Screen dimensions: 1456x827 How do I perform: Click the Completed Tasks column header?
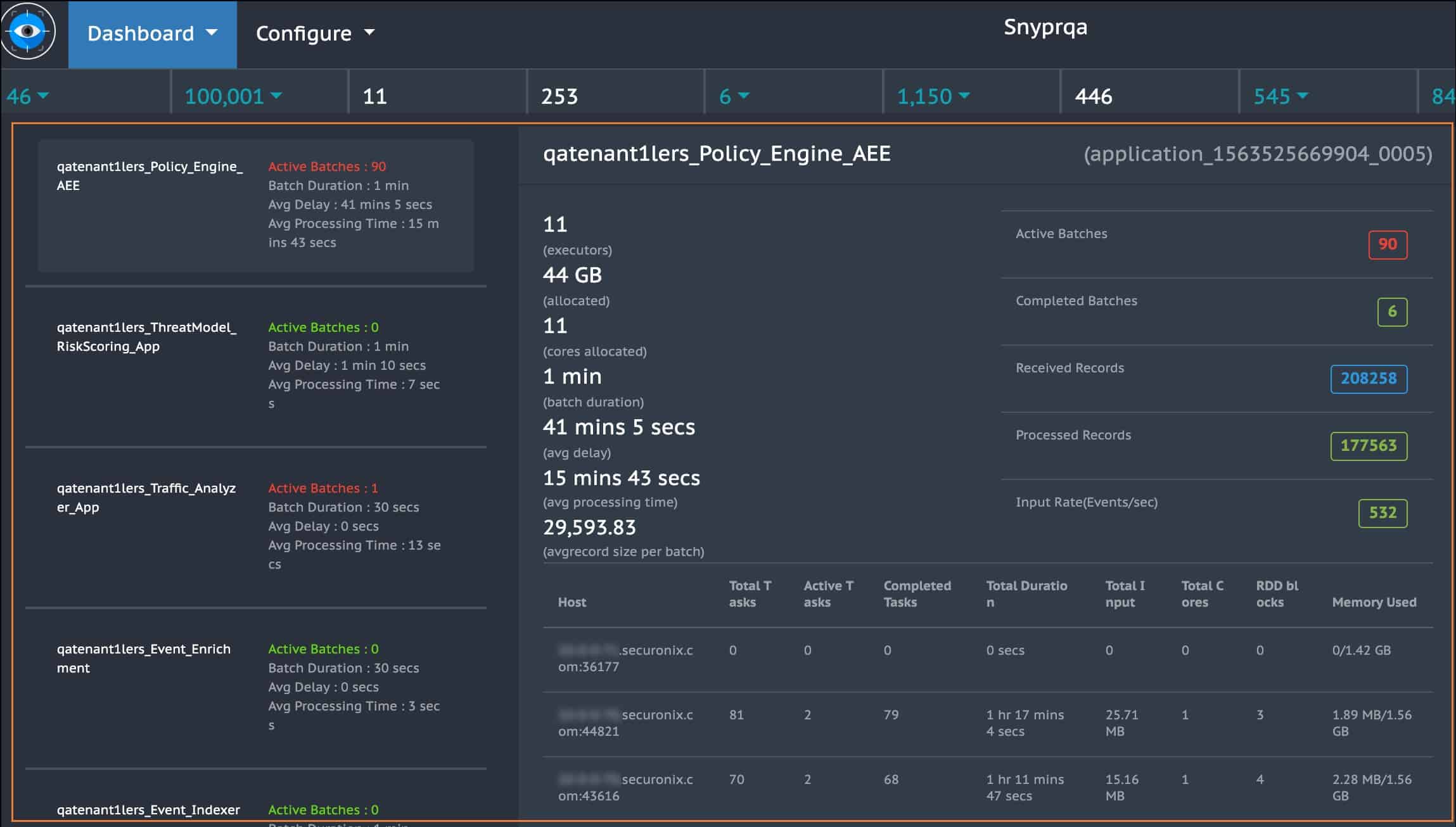pos(917,594)
